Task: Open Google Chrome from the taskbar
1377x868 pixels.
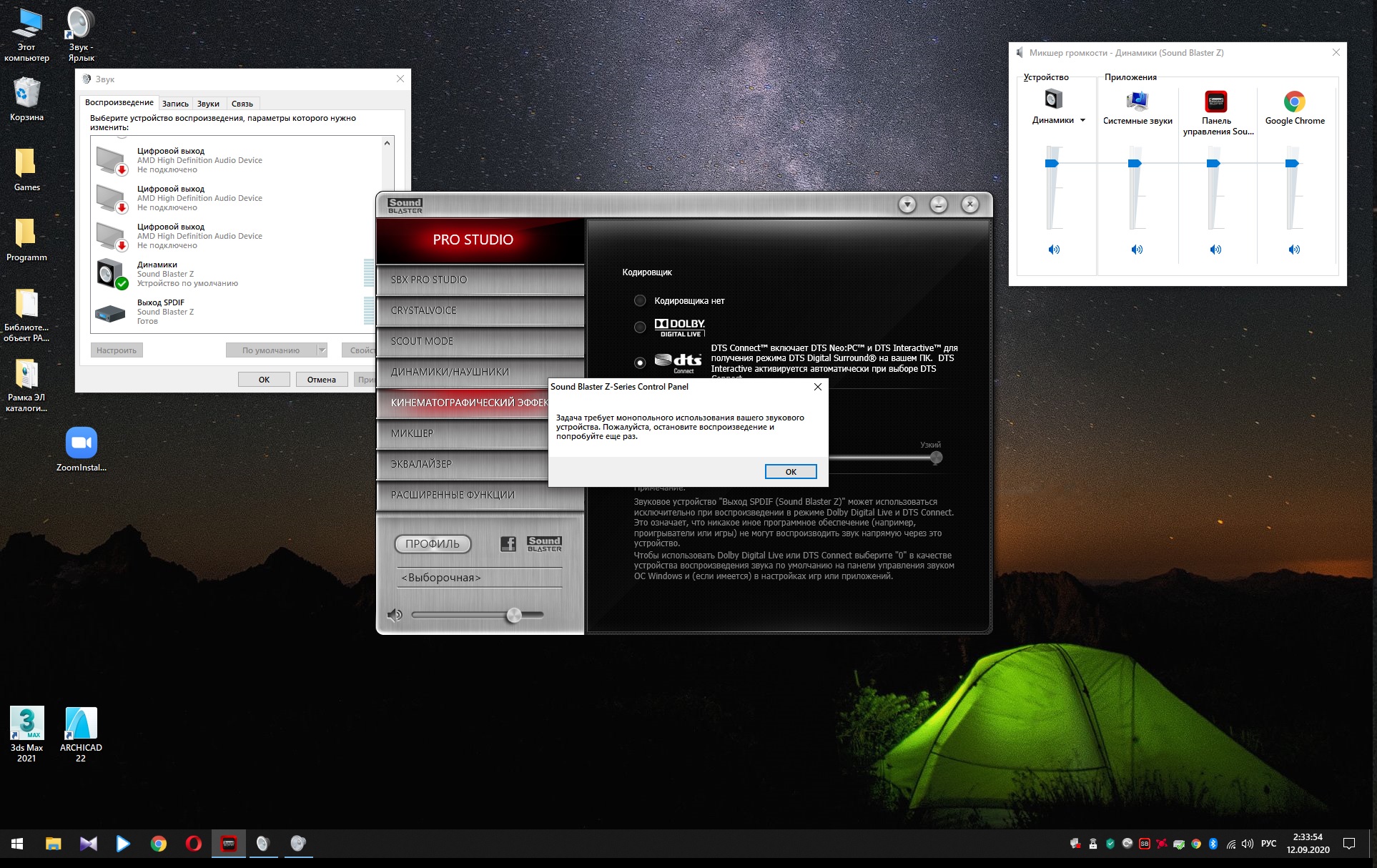Action: [x=158, y=844]
